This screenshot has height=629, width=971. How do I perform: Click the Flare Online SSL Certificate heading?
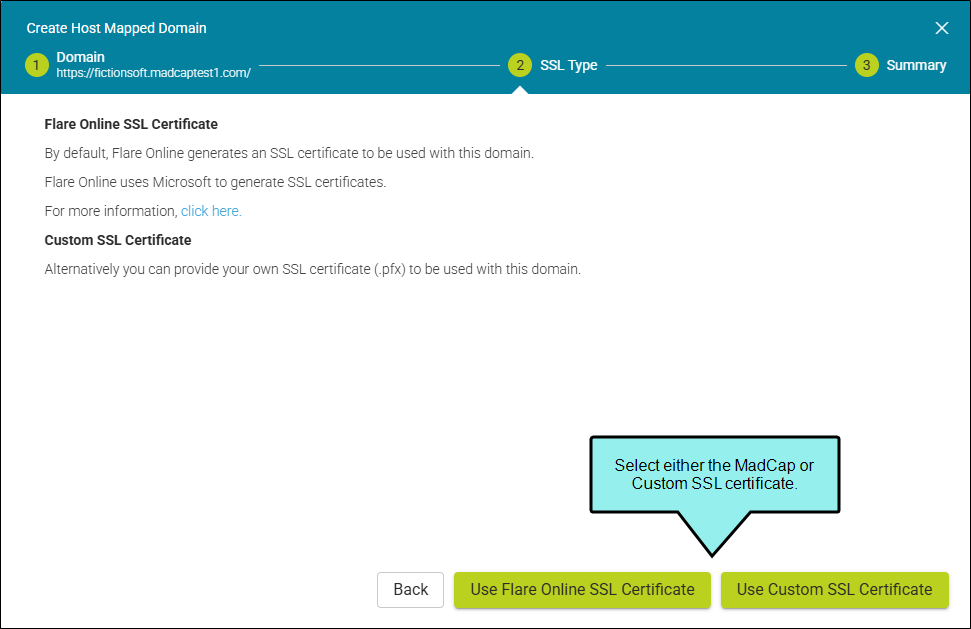(131, 125)
